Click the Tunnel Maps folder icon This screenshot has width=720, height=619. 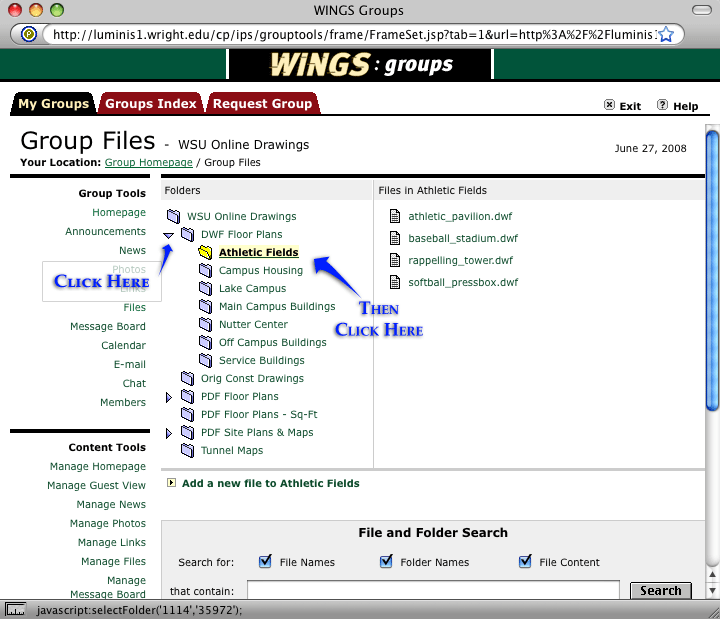(x=187, y=451)
